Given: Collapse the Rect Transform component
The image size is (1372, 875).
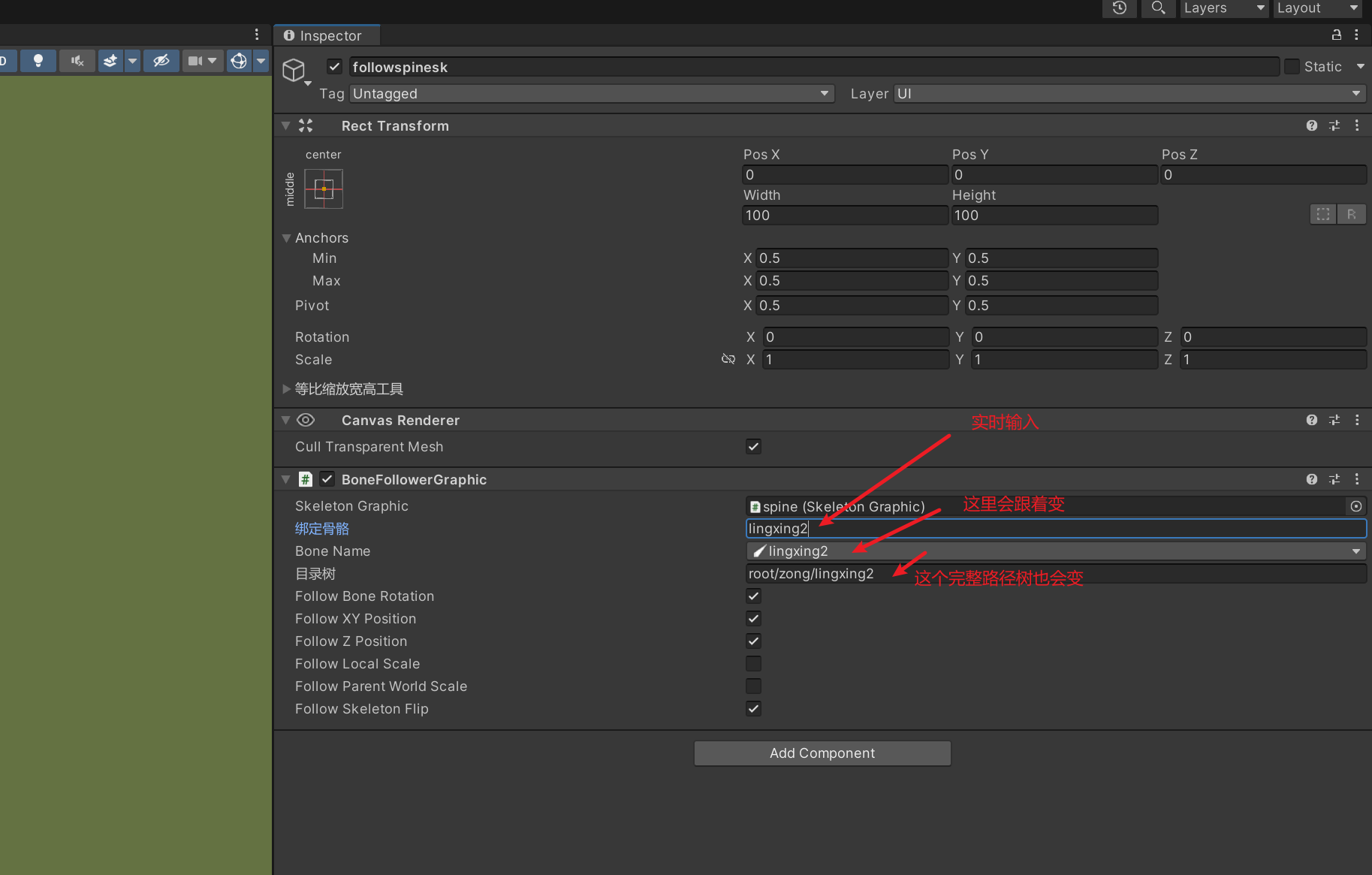Looking at the screenshot, I should [286, 125].
